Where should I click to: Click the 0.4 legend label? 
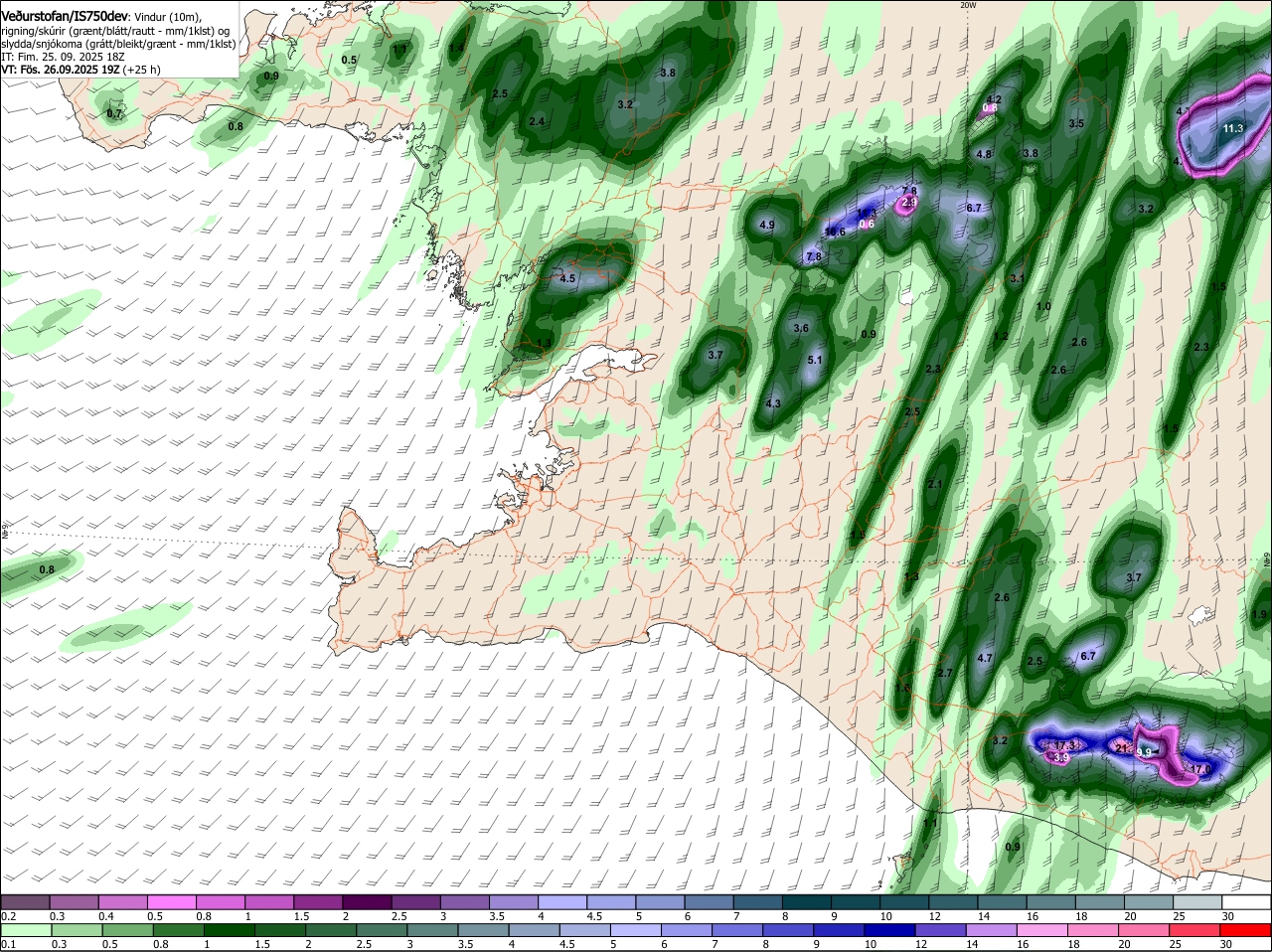pyautogui.click(x=106, y=915)
